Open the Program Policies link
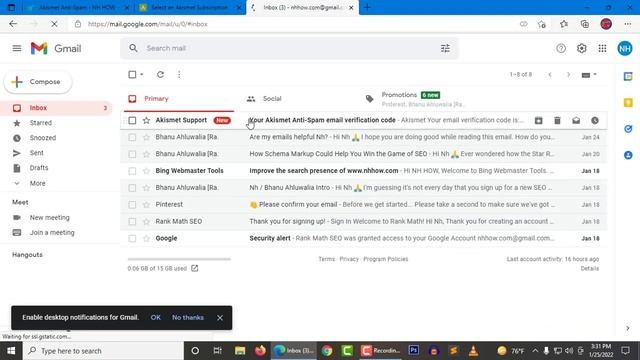Viewport: 640px width, 360px height. [386, 259]
